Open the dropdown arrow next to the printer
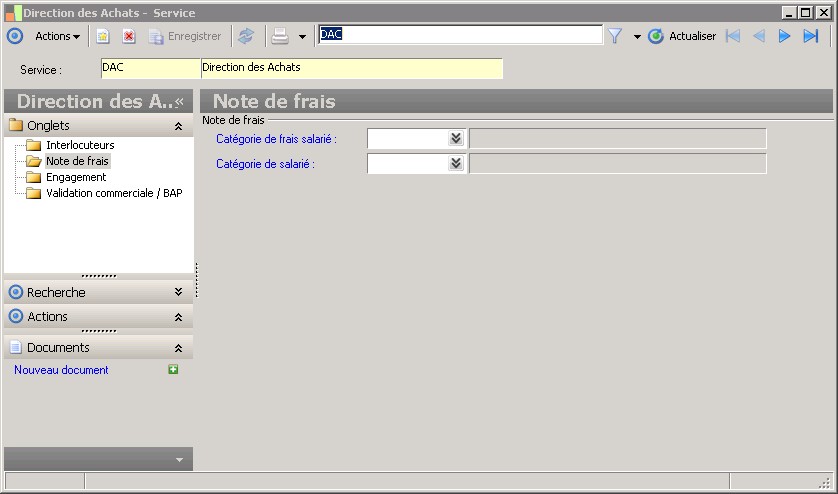The image size is (838, 494). pos(302,37)
